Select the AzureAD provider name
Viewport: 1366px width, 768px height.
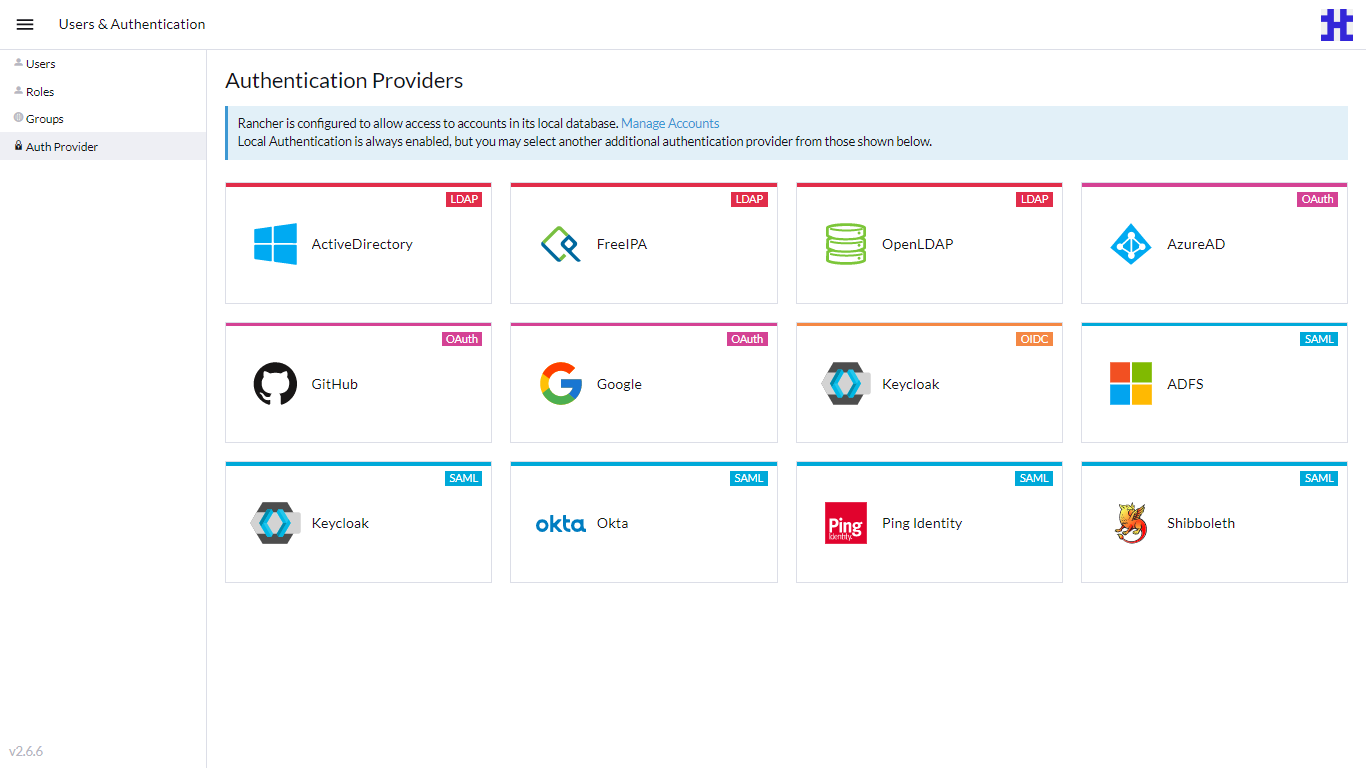point(1196,244)
